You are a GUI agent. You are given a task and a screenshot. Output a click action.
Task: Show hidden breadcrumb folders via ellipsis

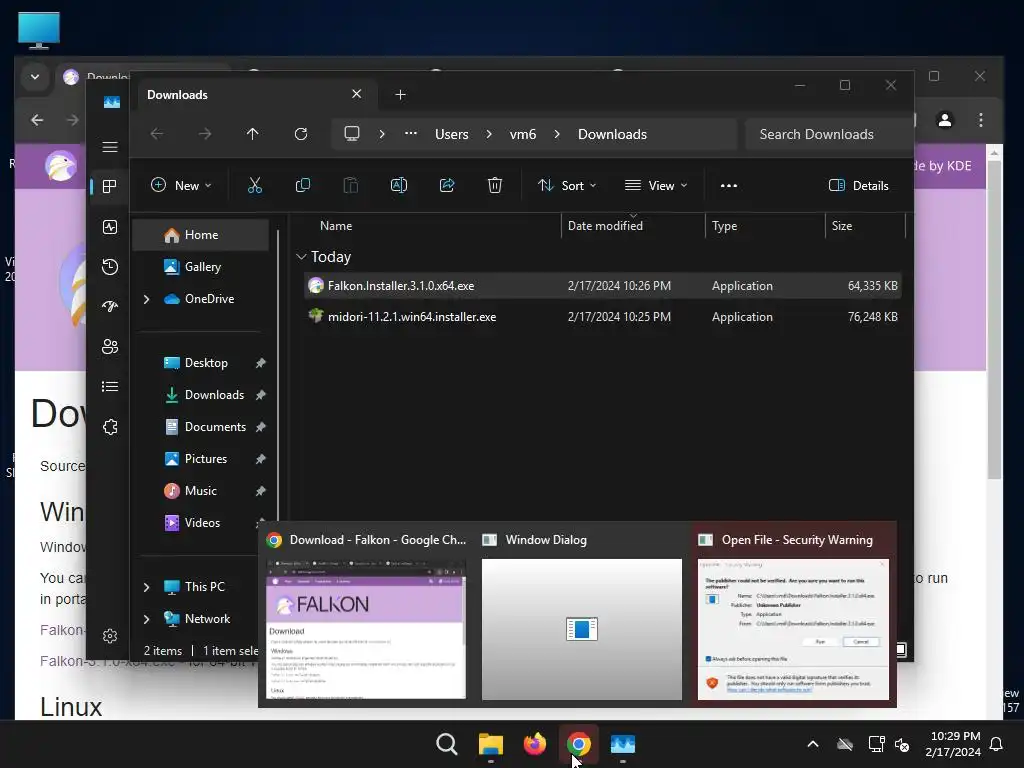(x=411, y=134)
